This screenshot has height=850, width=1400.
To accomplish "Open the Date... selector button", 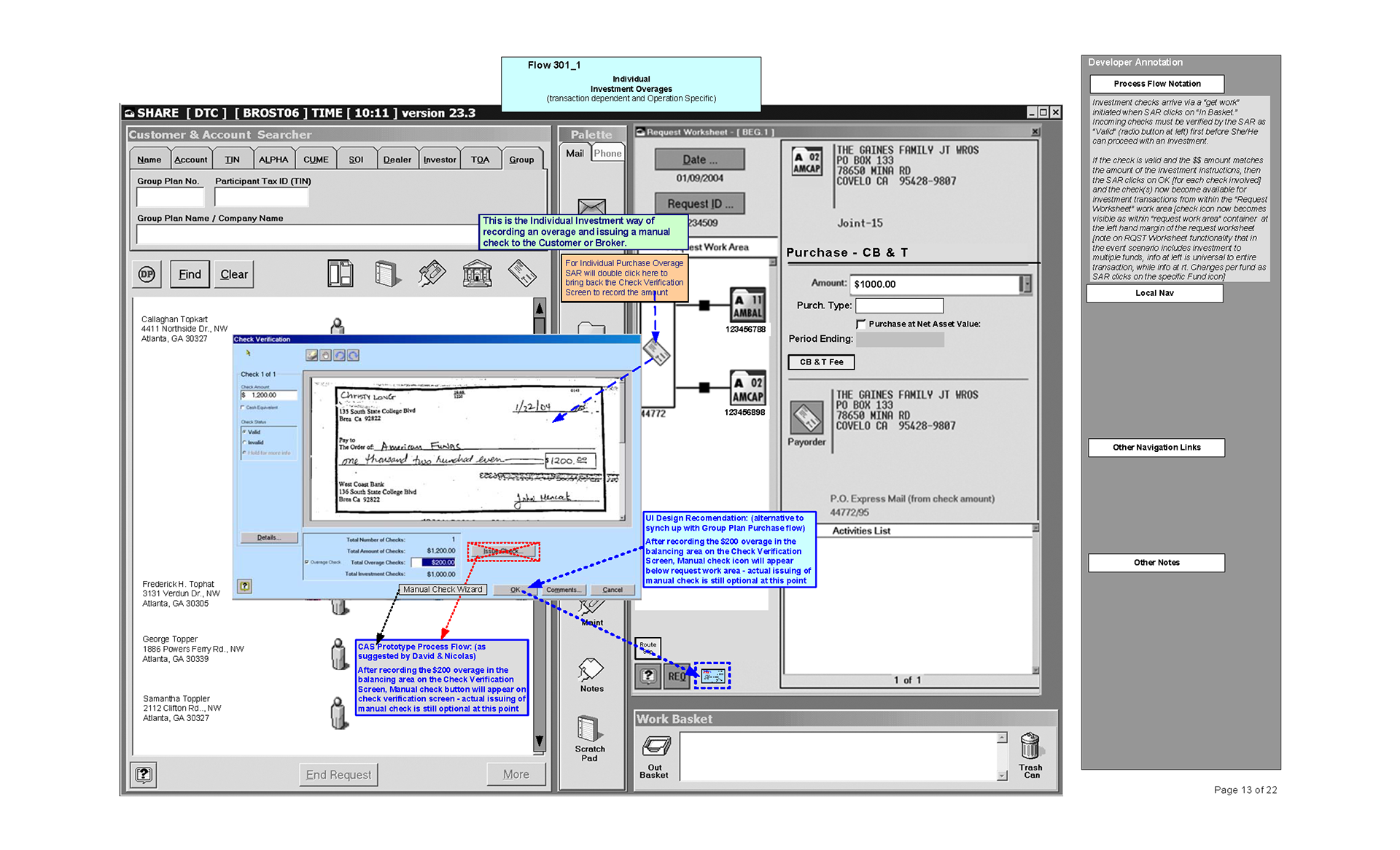I will (x=699, y=159).
